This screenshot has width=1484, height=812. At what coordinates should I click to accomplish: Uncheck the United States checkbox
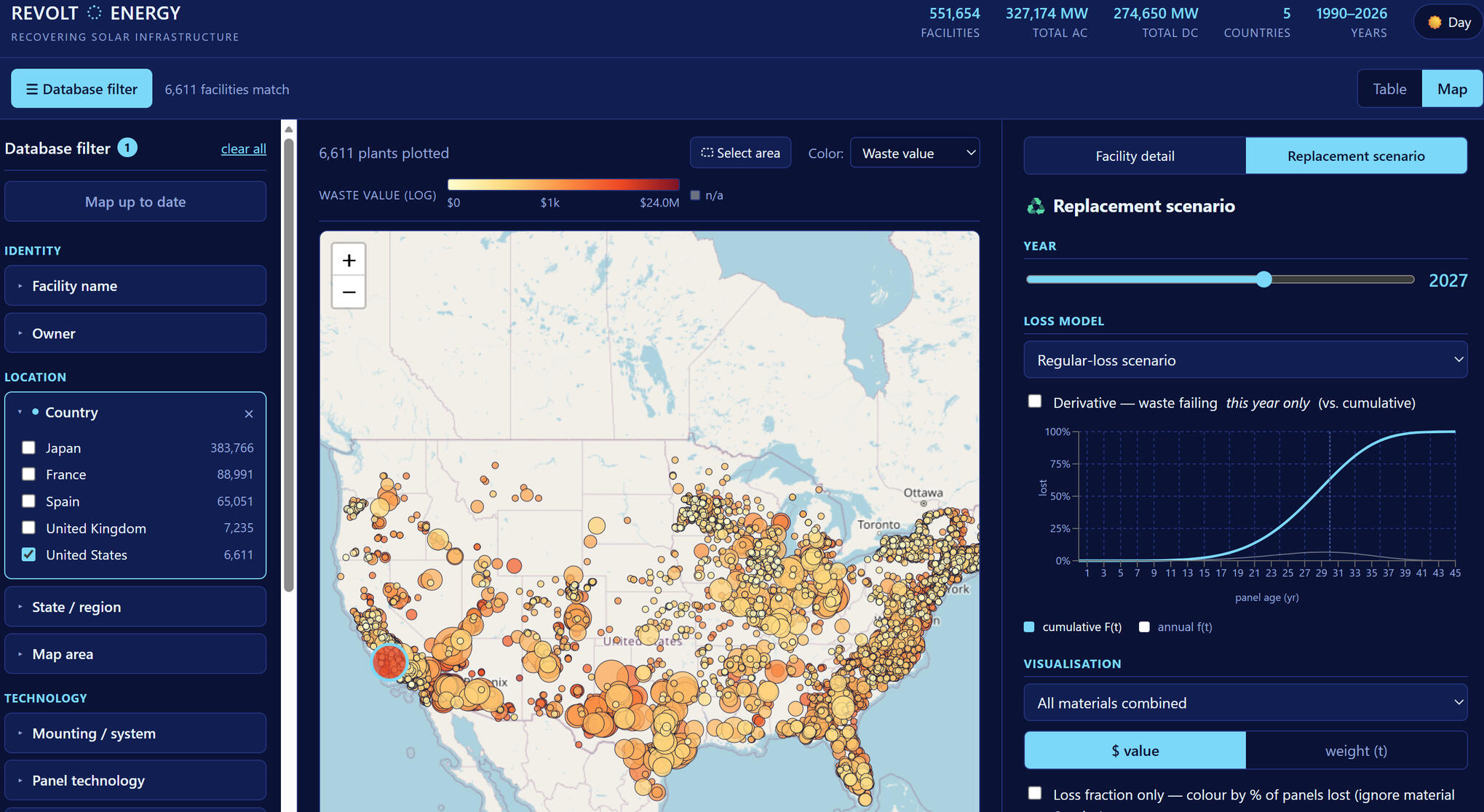click(x=28, y=554)
